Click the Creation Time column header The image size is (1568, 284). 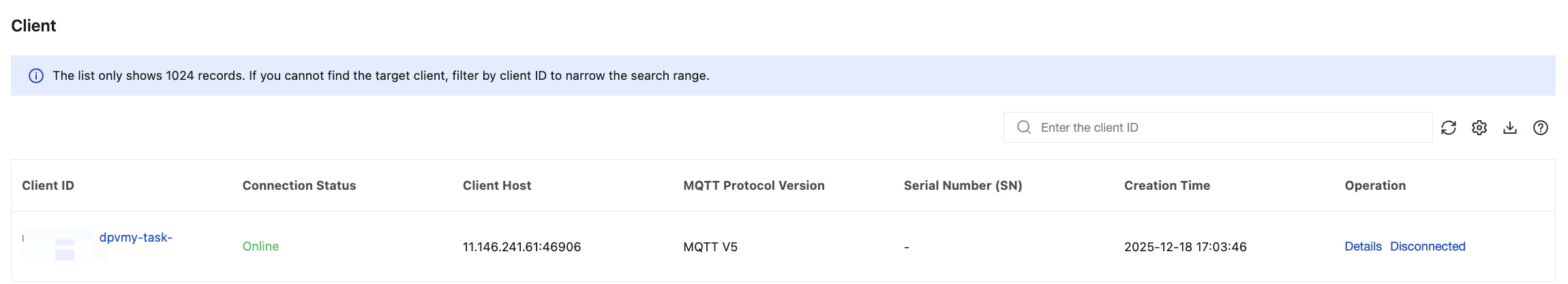(1167, 186)
